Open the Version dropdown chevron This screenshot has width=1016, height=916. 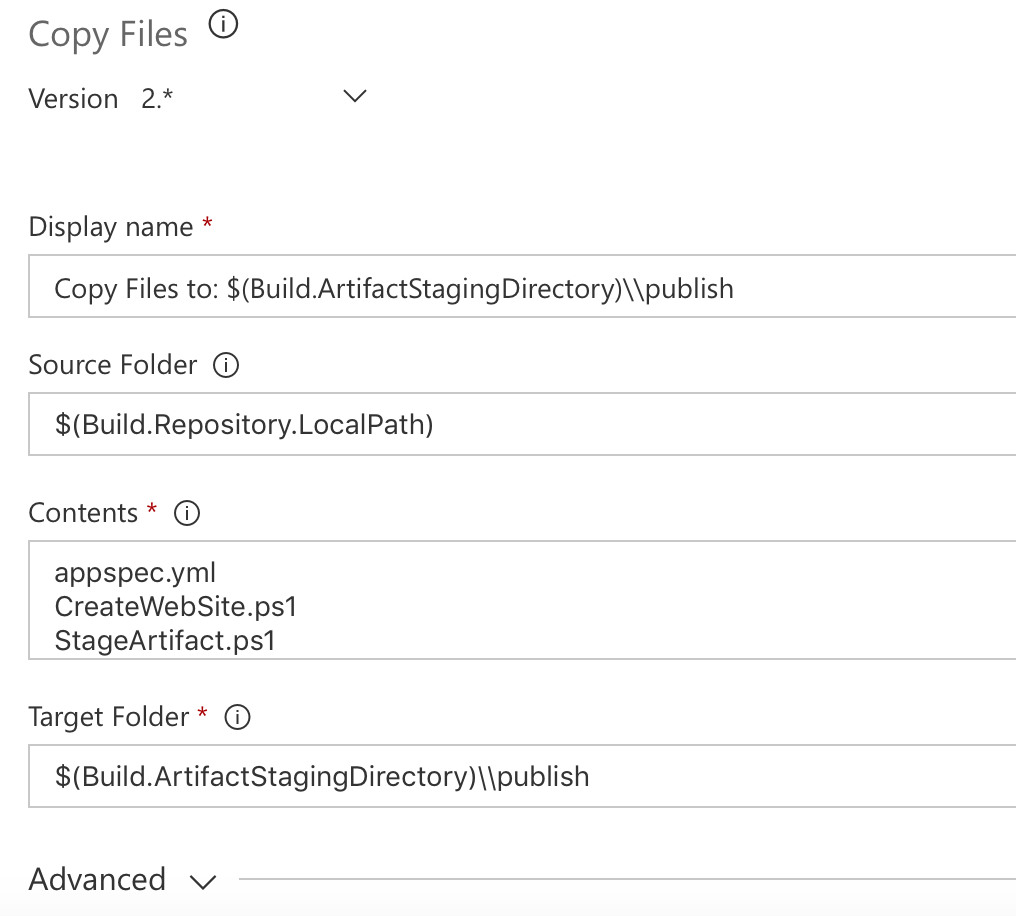(x=355, y=97)
